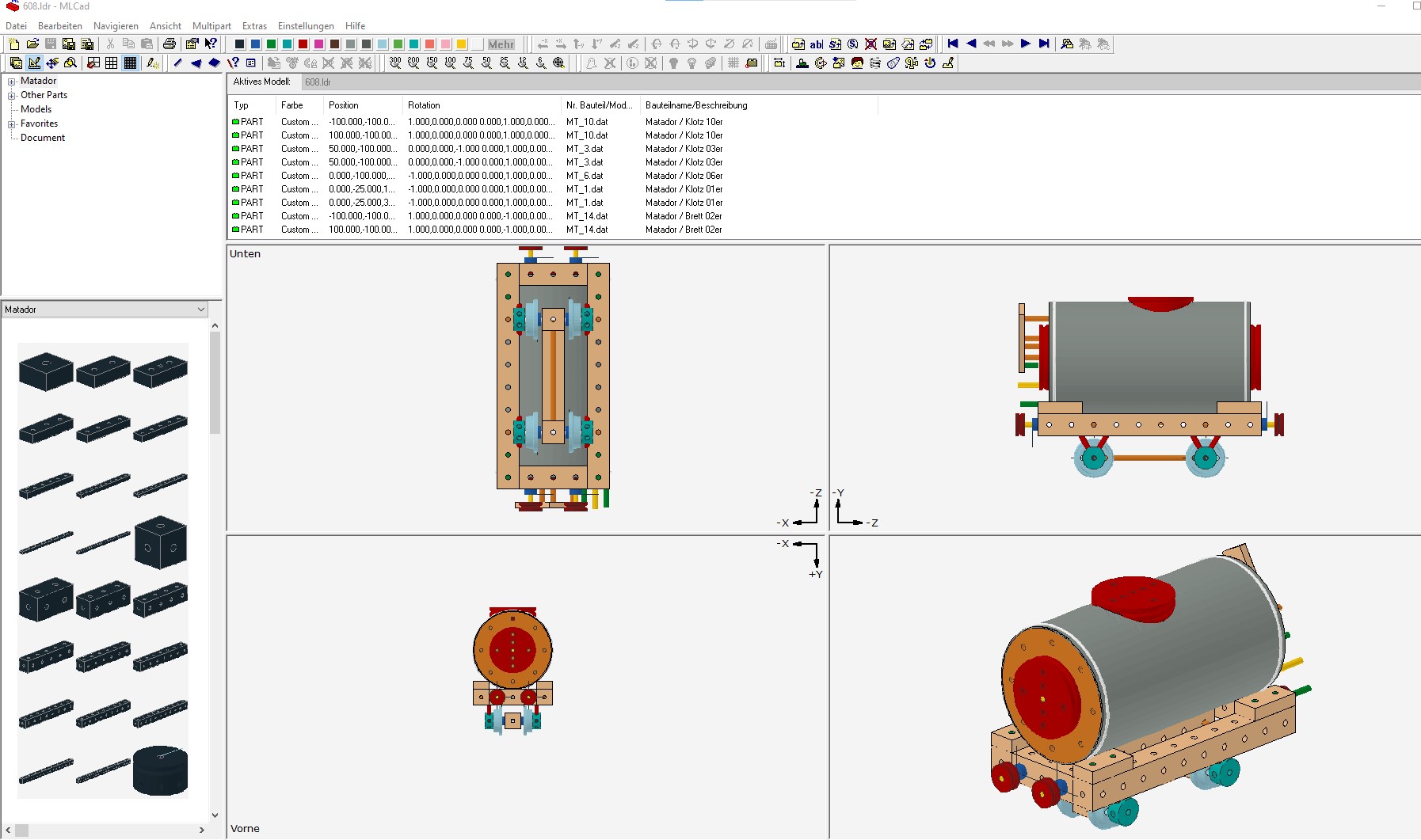1421x840 pixels.
Task: Toggle the edit mode button
Action: pos(34,63)
